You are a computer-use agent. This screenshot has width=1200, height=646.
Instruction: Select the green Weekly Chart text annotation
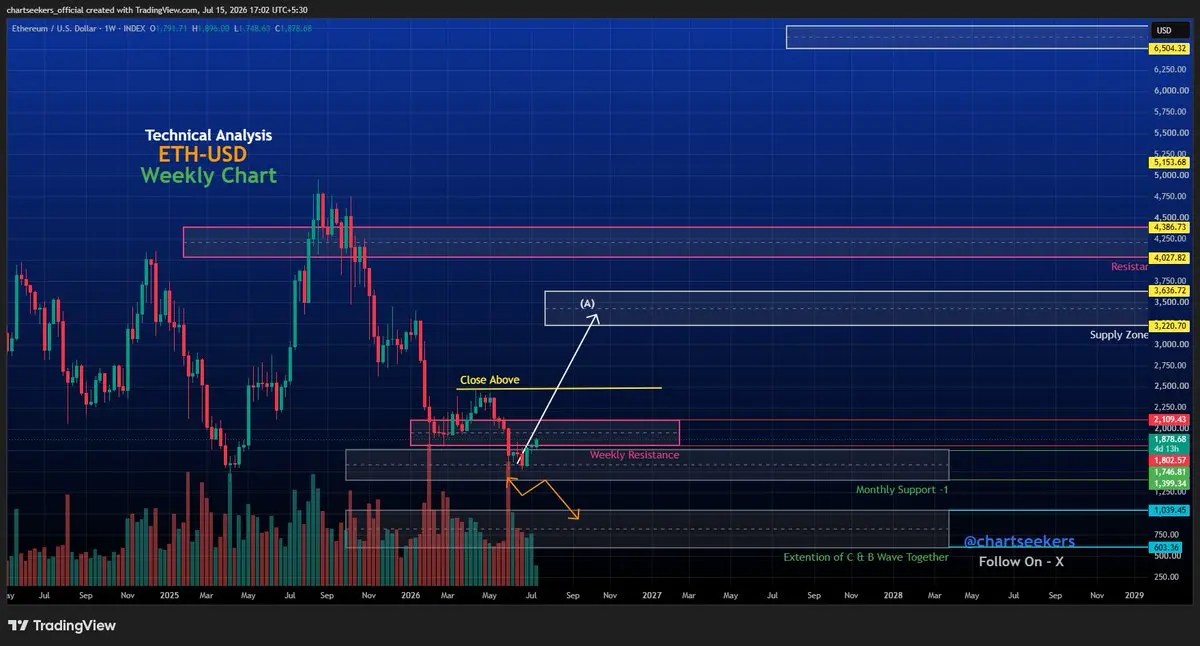[208, 176]
